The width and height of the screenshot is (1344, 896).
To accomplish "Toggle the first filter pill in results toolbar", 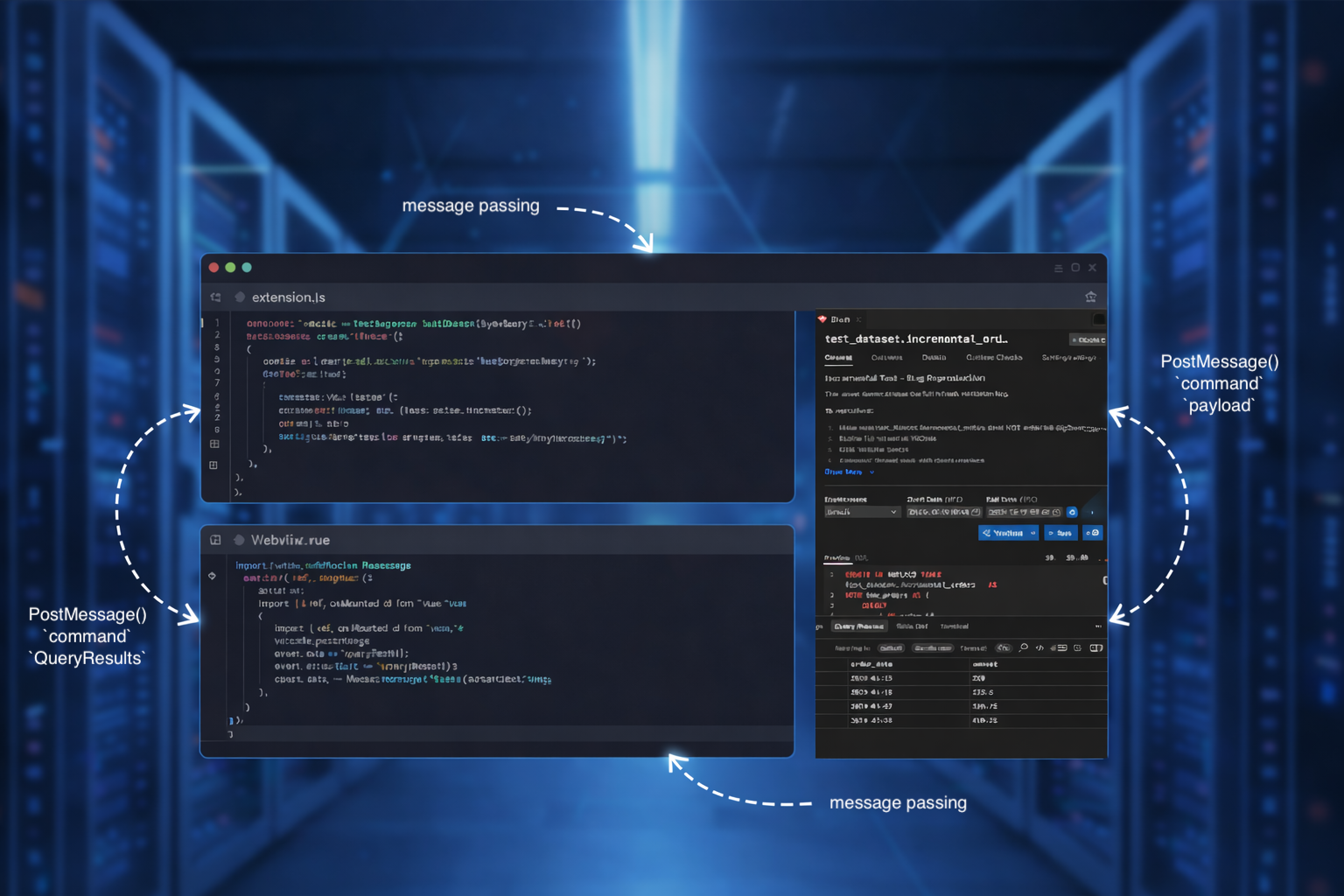I will 891,648.
